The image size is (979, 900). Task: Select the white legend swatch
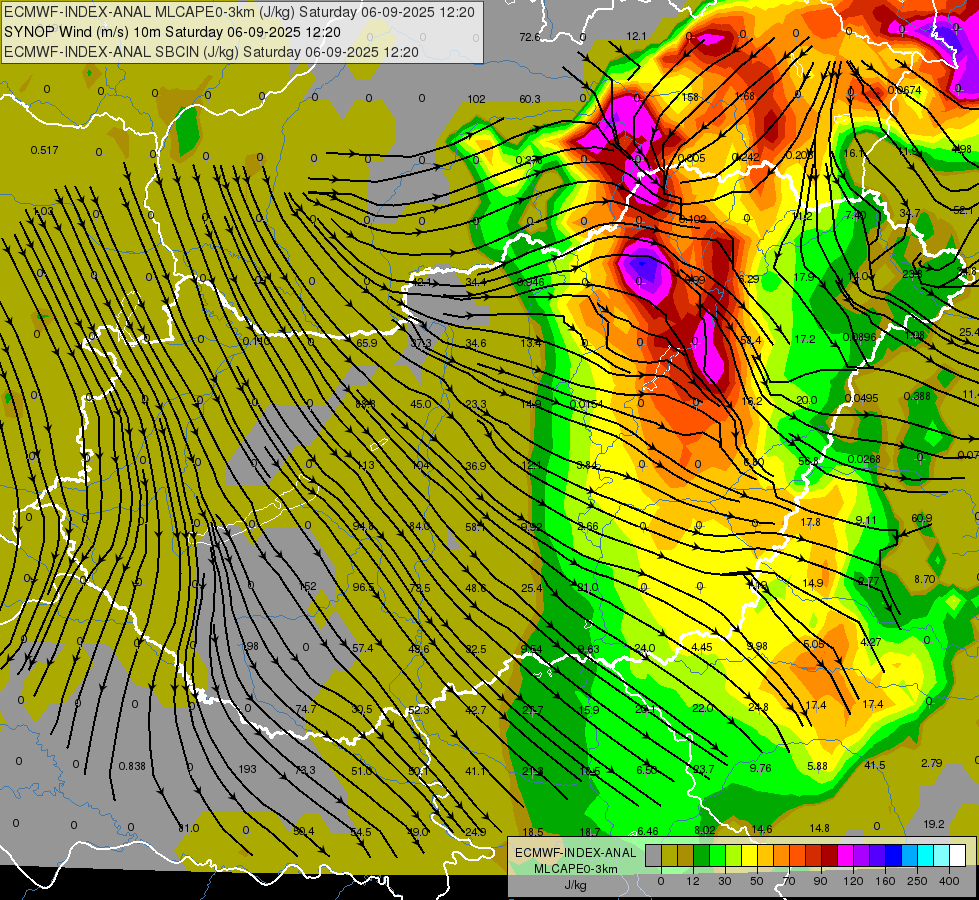(x=958, y=856)
